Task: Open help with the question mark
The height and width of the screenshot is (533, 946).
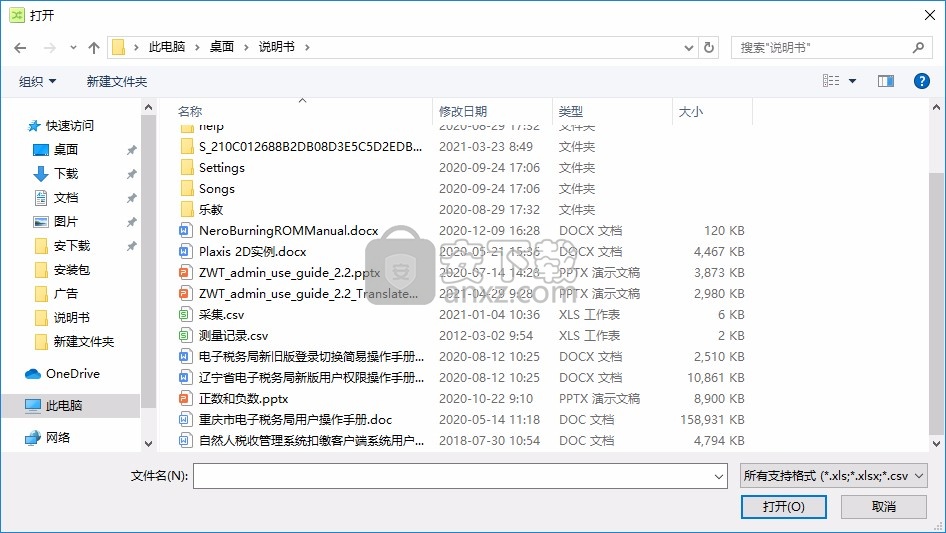Action: pos(921,80)
